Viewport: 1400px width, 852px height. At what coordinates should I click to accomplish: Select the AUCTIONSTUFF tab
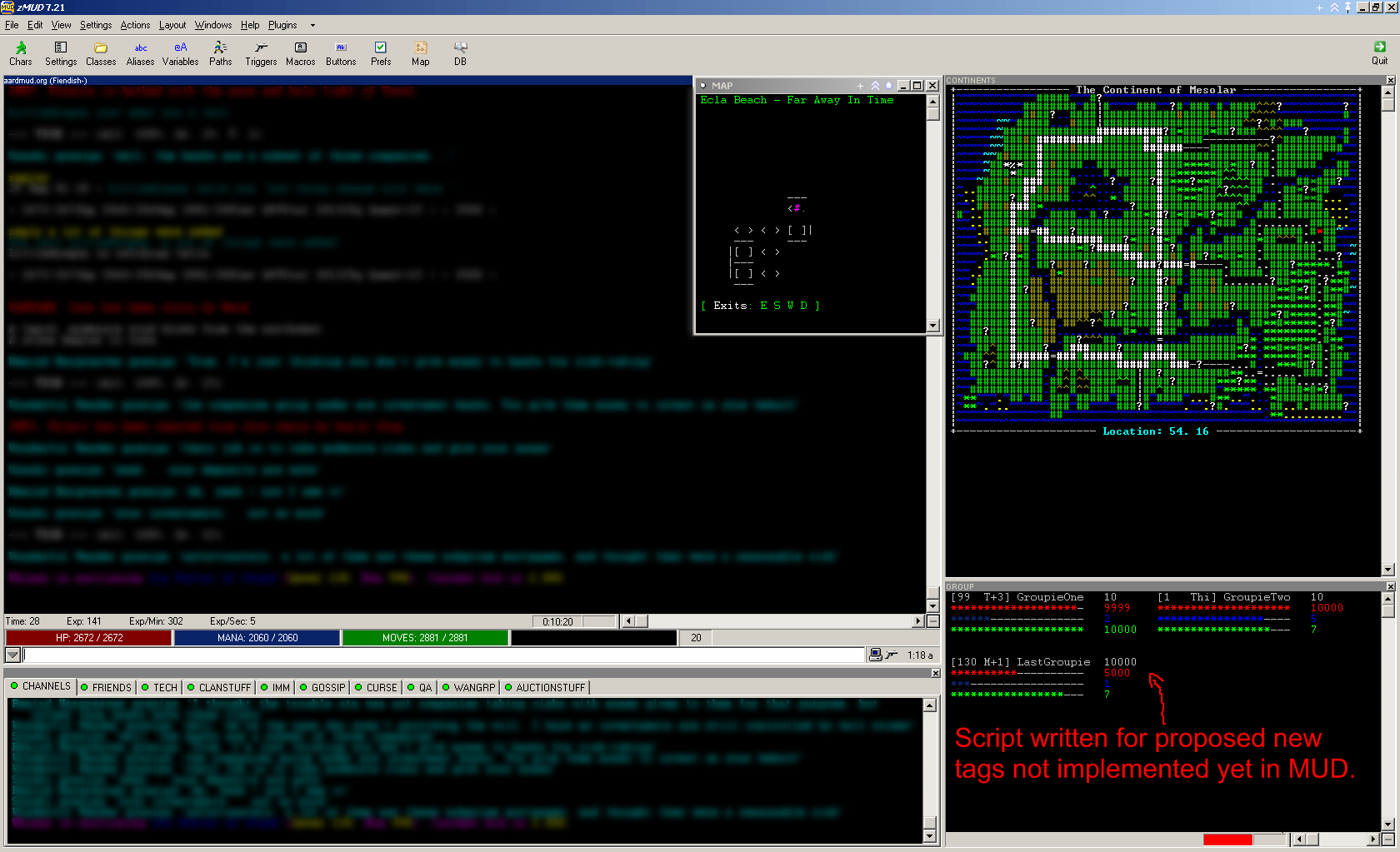click(544, 687)
